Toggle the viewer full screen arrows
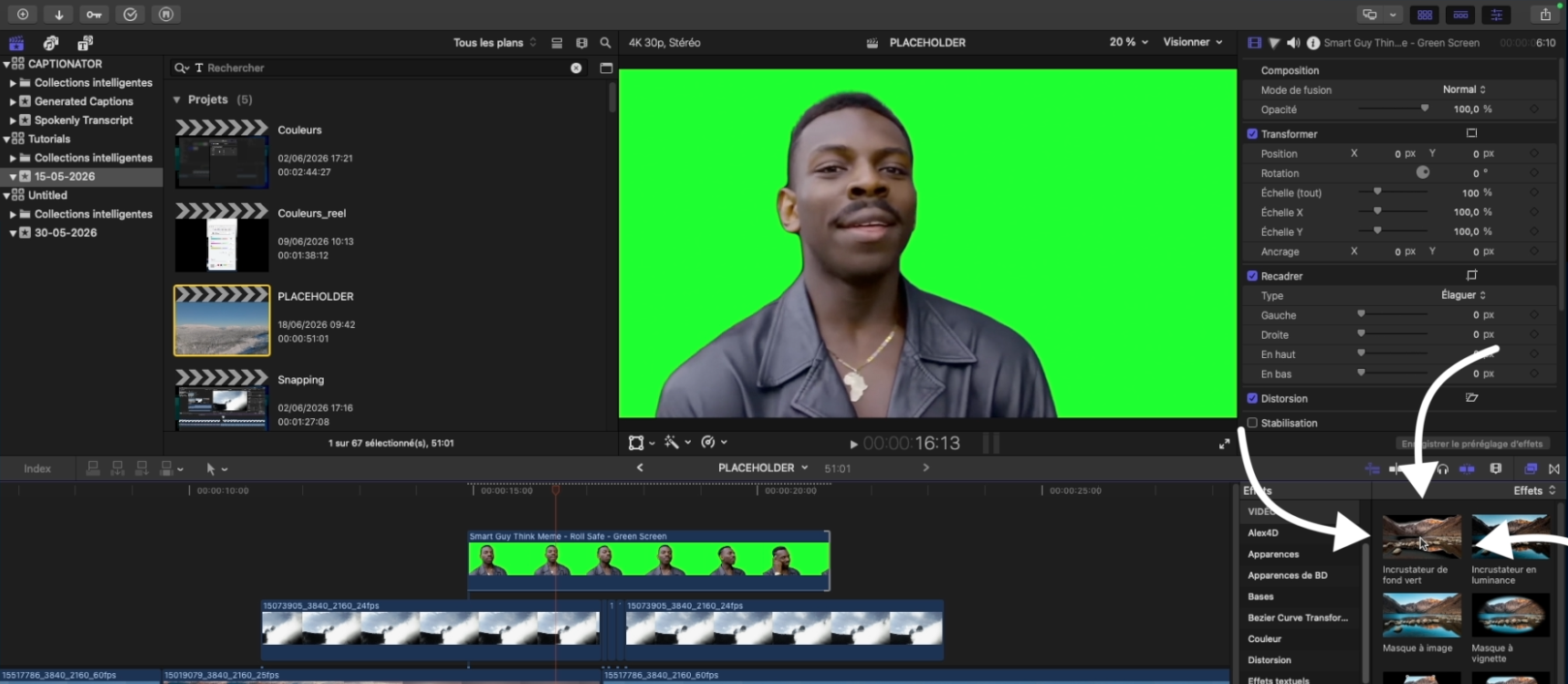1568x684 pixels. click(x=1224, y=444)
